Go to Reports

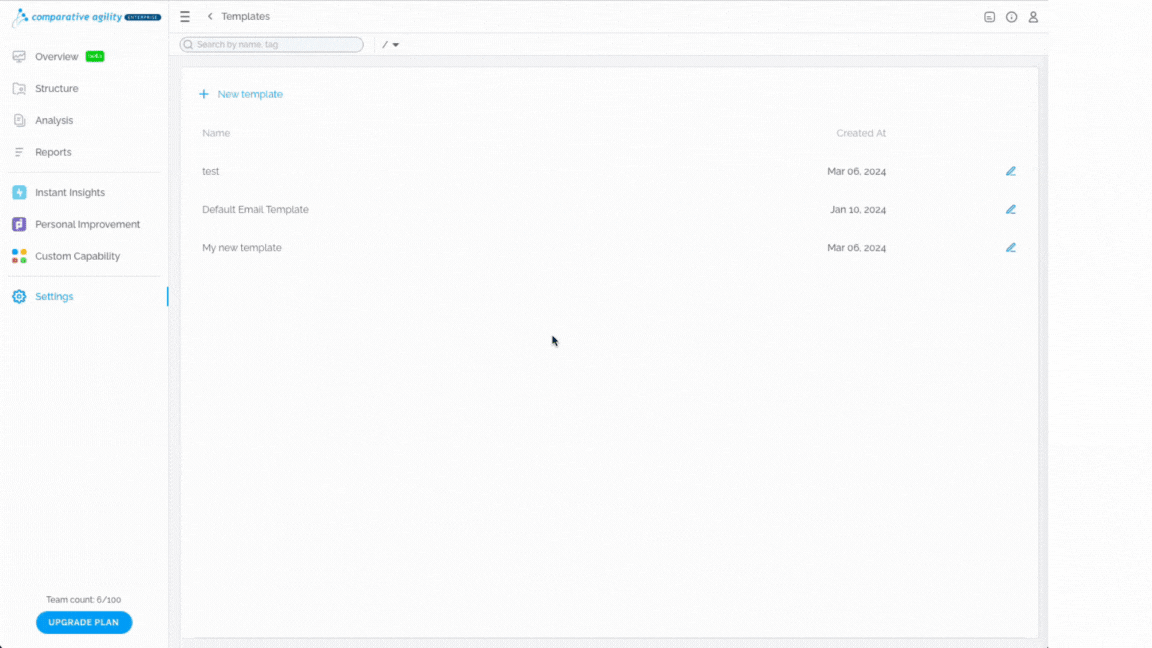click(x=53, y=152)
